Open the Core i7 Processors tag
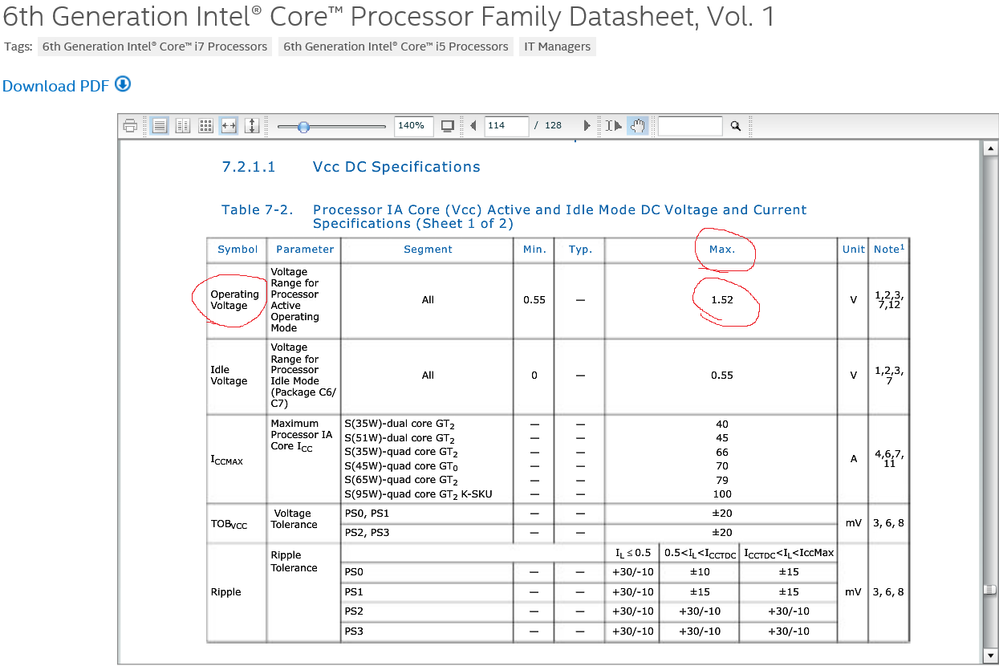Viewport: 999px width, 666px height. click(155, 47)
